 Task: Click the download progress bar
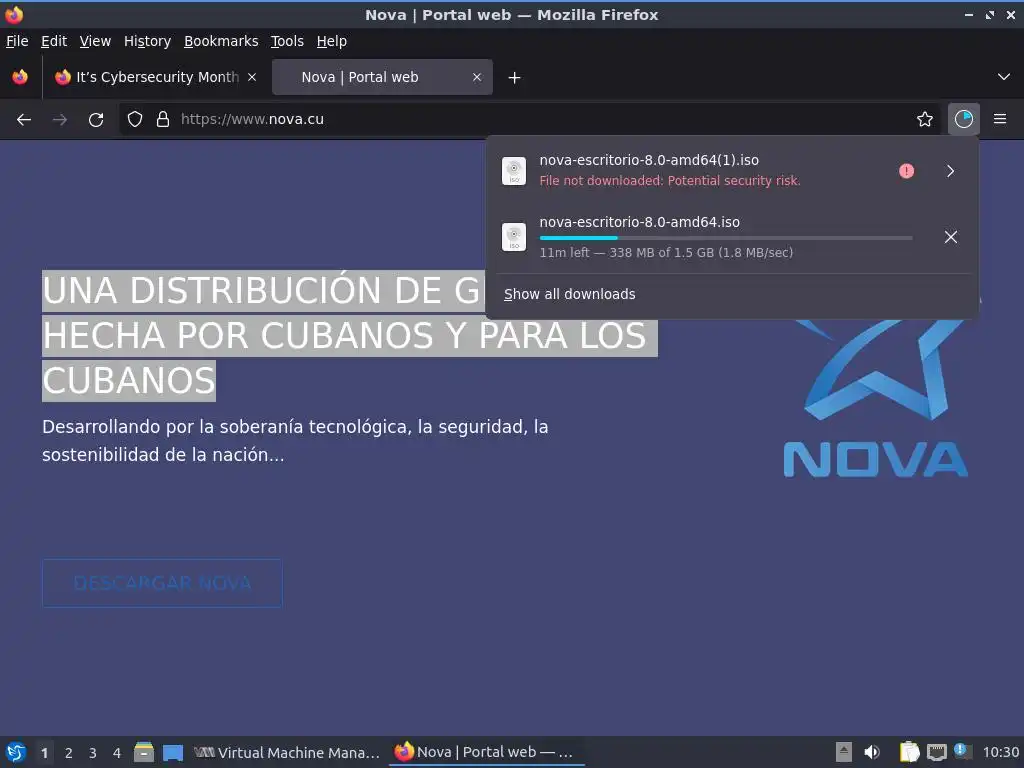tap(726, 238)
